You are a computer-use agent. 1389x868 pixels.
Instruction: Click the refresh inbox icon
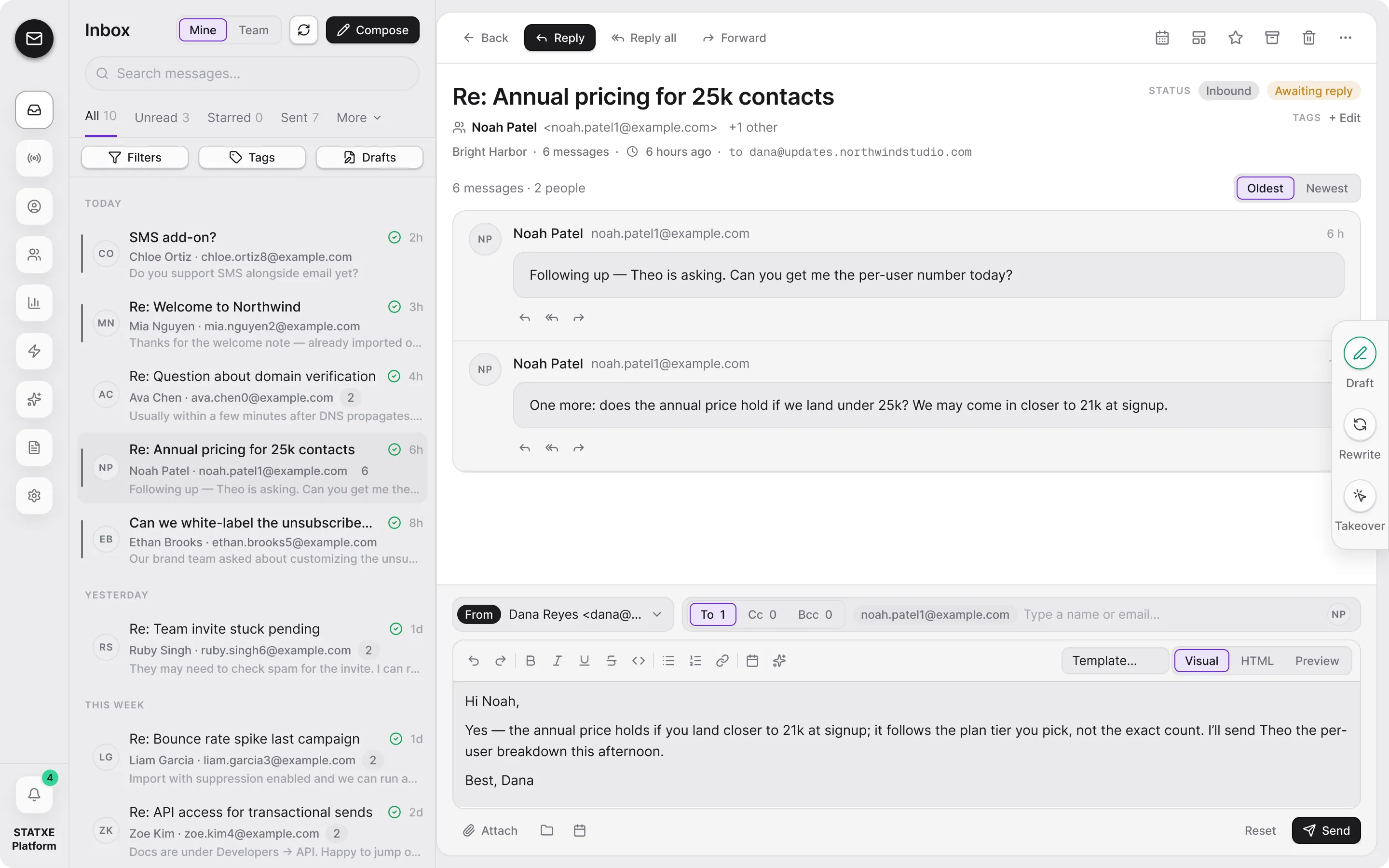(304, 30)
